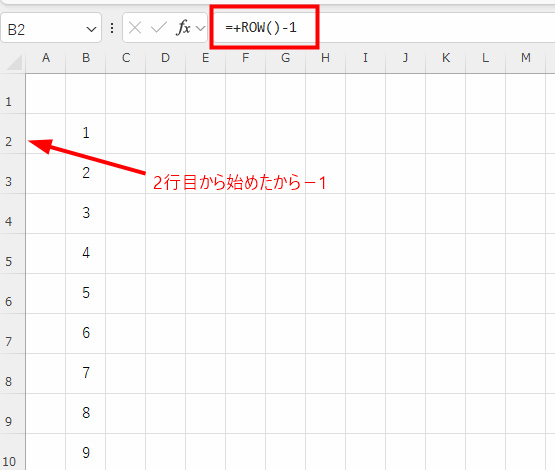Image resolution: width=555 pixels, height=470 pixels.
Task: Select row 9 header
Action: (x=12, y=414)
